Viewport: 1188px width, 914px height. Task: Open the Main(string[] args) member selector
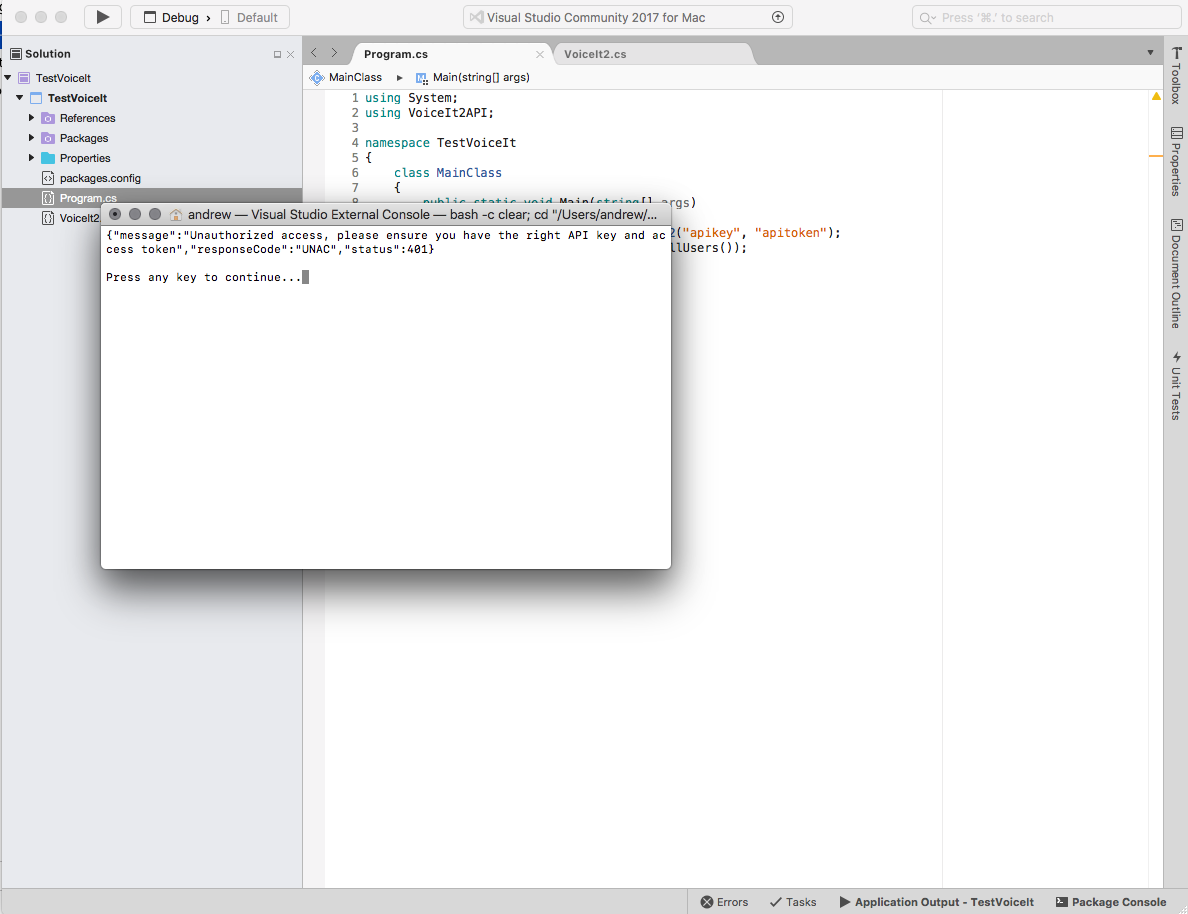(x=481, y=77)
